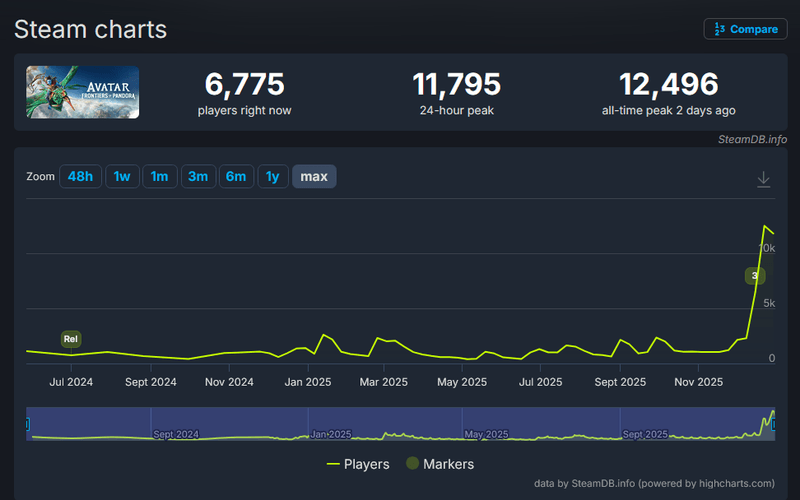Click the marker labeled 3 near the spike
The width and height of the screenshot is (800, 500).
tap(755, 275)
